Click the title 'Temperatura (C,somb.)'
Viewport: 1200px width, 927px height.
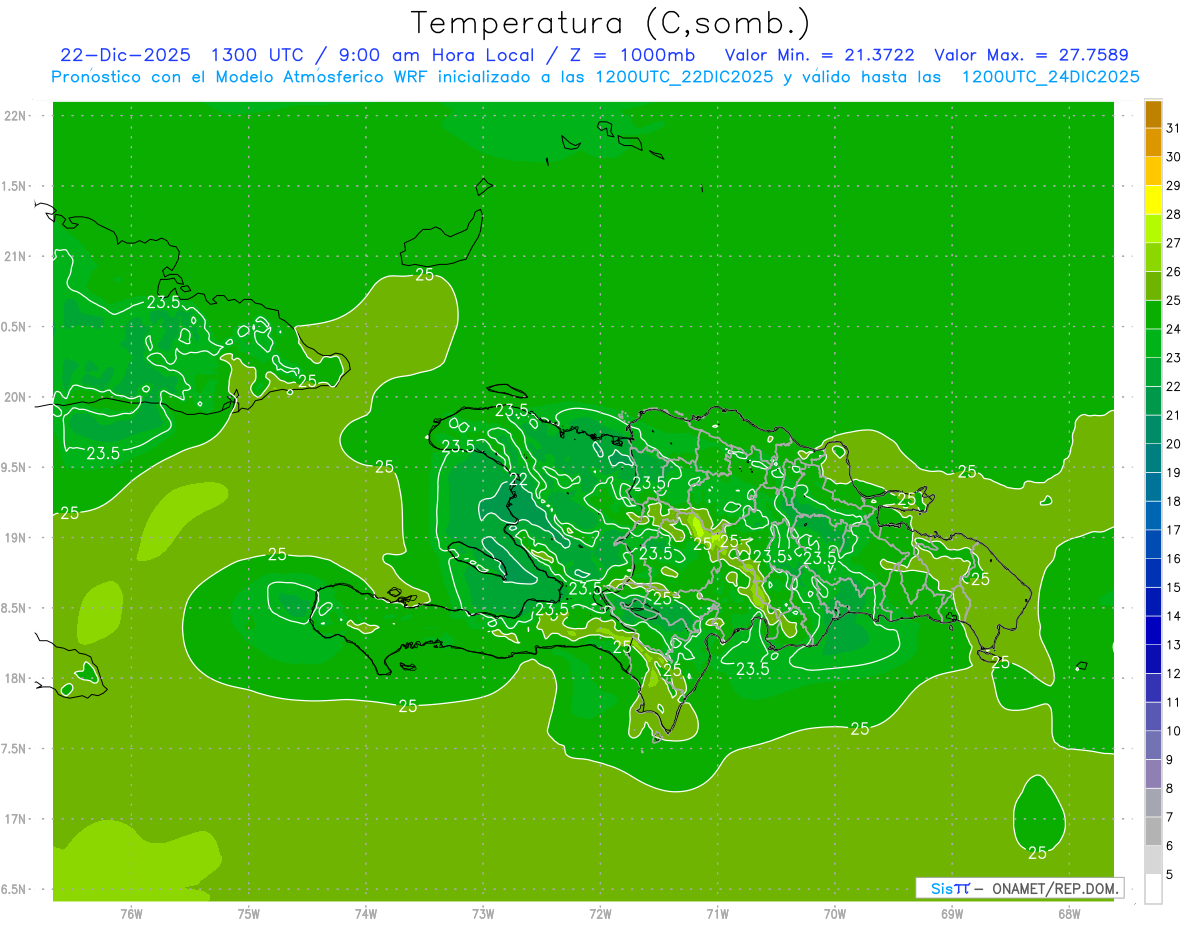610,24
